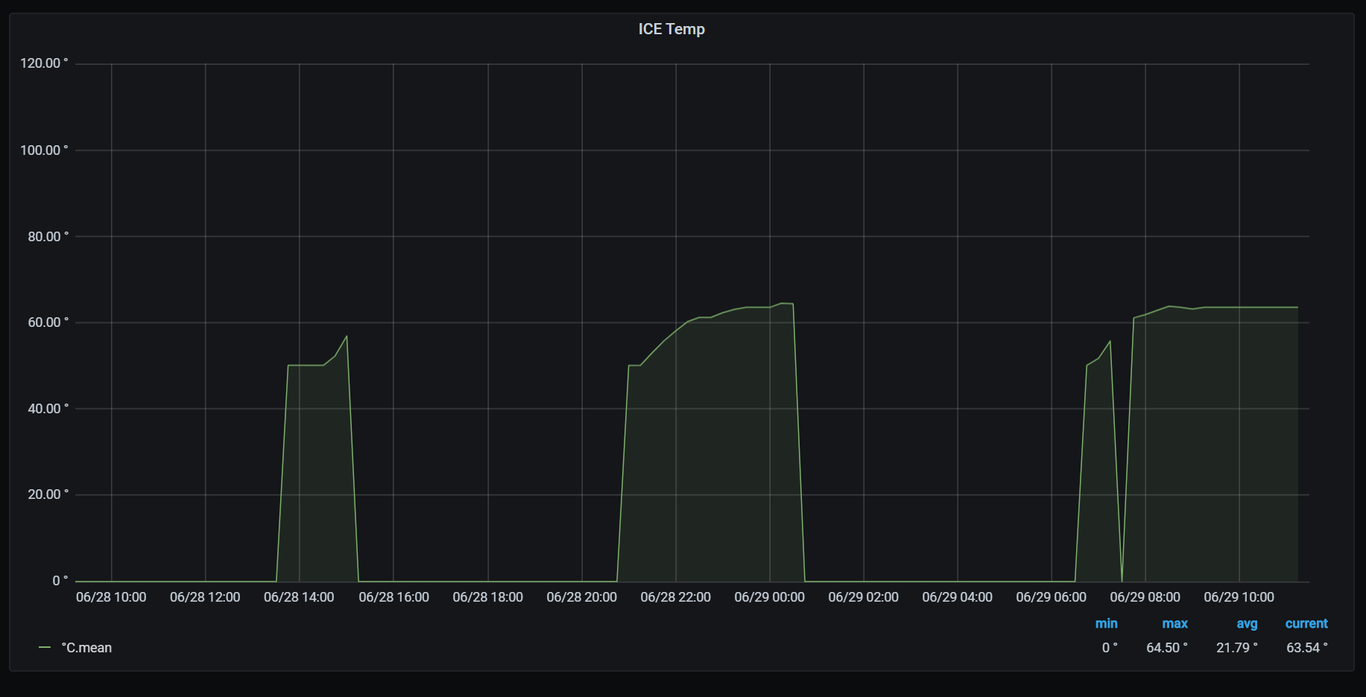Select the 63.54 ° current value
Viewport: 1366px width, 697px height.
pos(1307,648)
